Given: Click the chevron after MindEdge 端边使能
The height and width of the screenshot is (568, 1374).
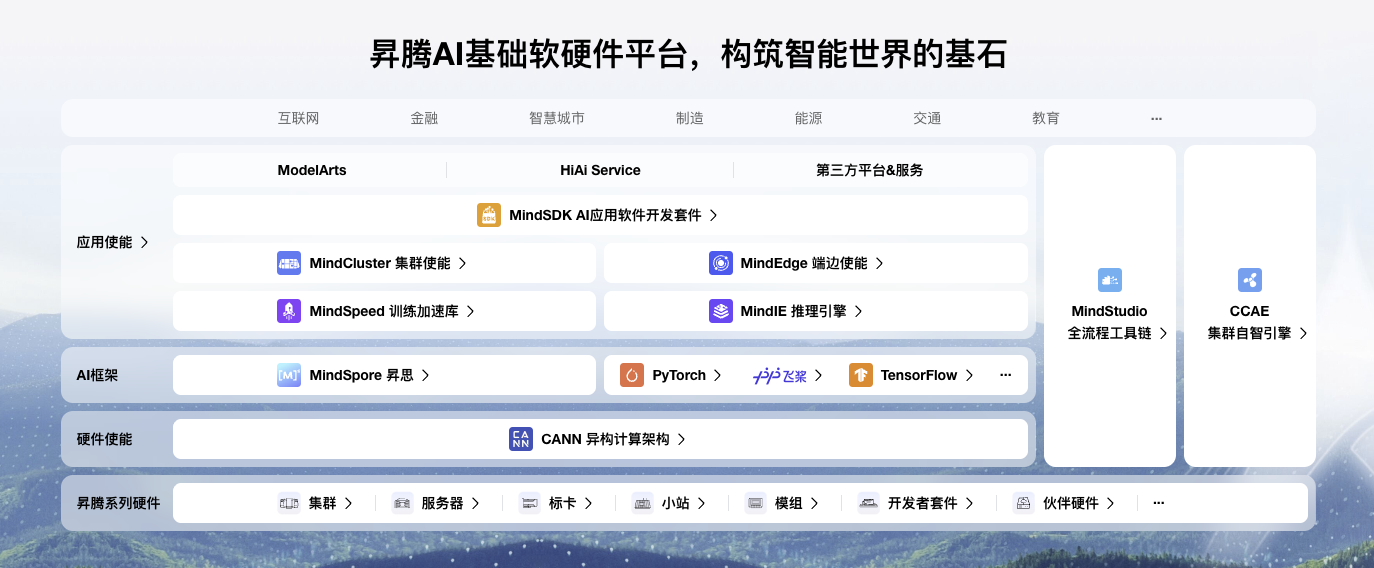Looking at the screenshot, I should (x=880, y=263).
